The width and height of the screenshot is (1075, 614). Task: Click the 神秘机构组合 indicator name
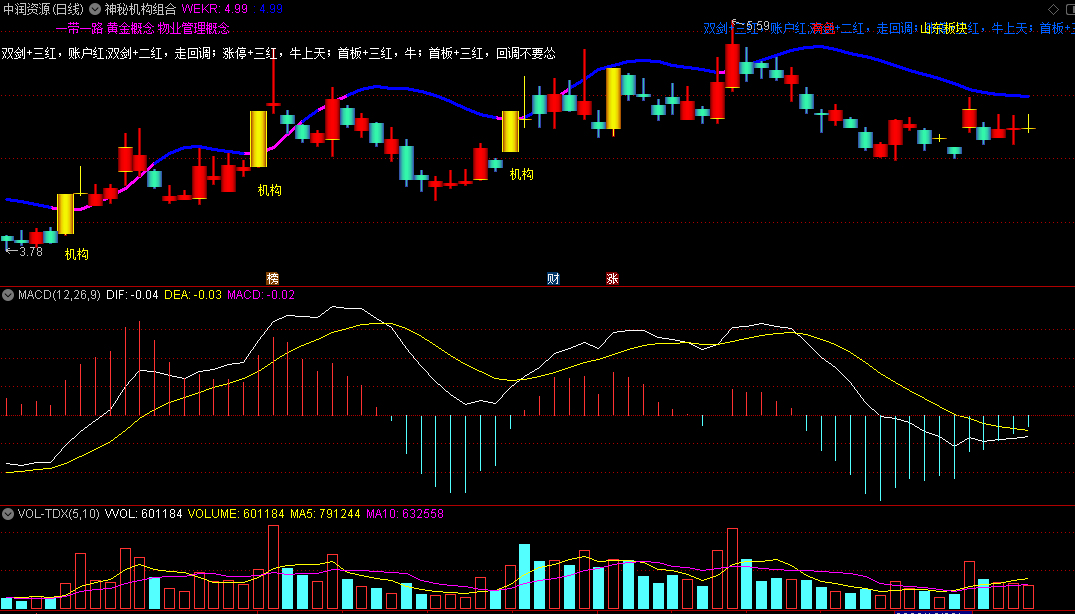click(x=141, y=9)
